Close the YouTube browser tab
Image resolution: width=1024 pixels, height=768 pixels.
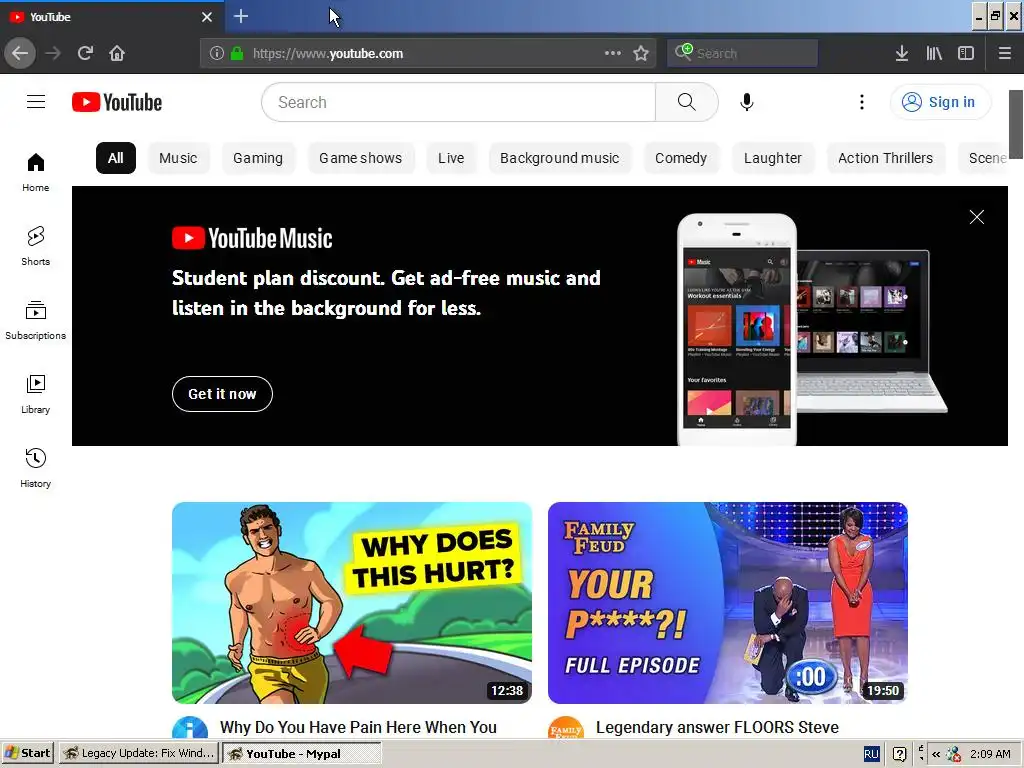pyautogui.click(x=207, y=17)
